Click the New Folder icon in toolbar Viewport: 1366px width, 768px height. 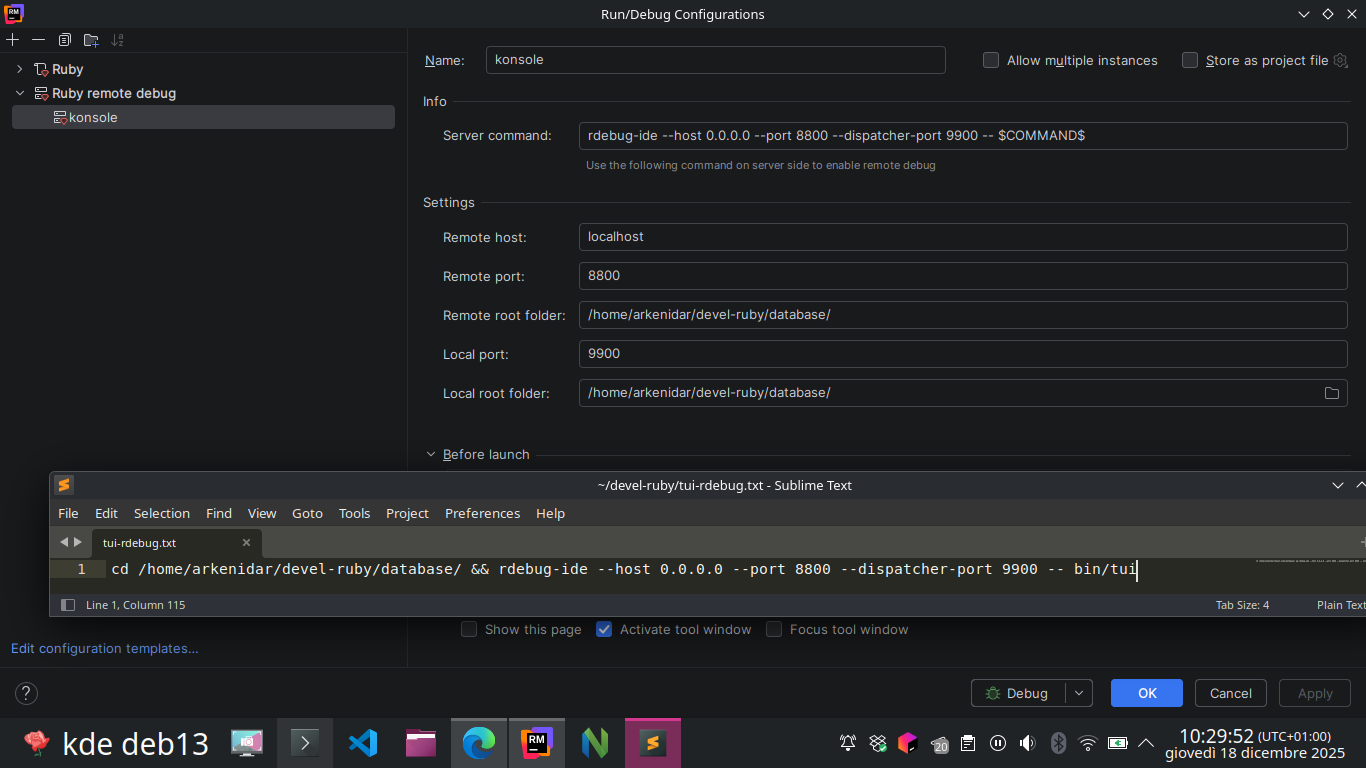tap(91, 40)
